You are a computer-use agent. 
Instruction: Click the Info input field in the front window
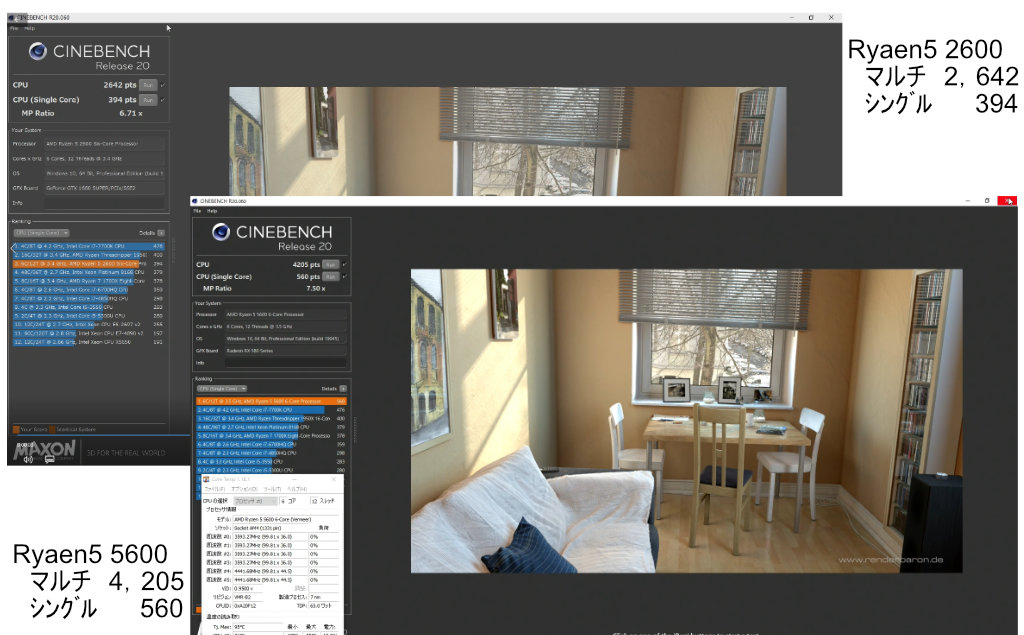(279, 364)
